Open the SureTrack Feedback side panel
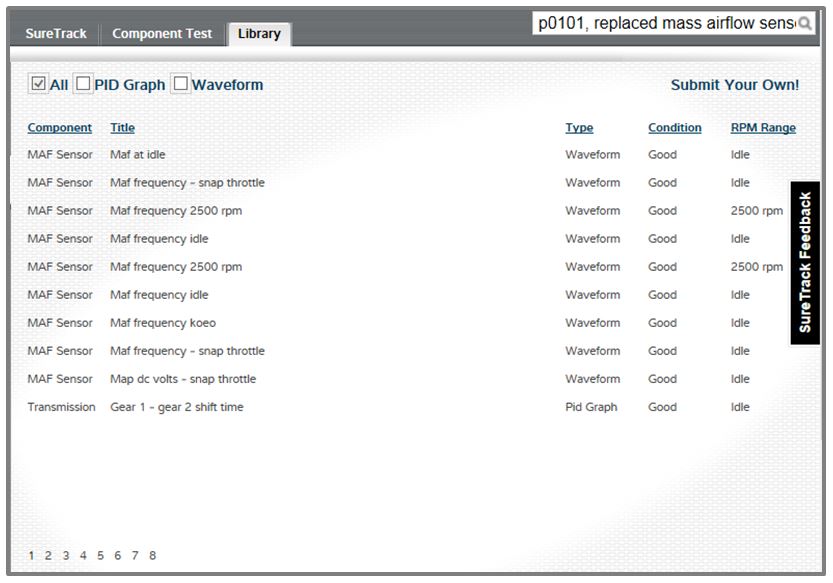The image size is (833, 583). (x=805, y=262)
